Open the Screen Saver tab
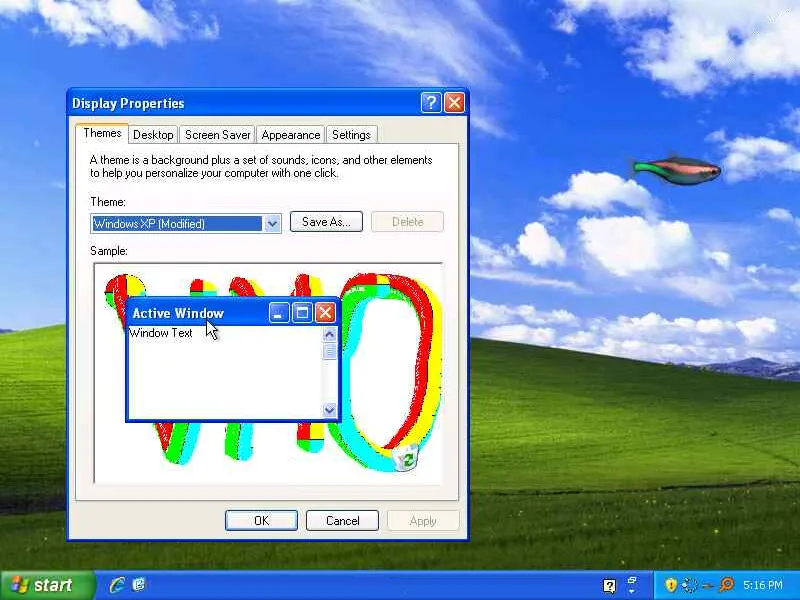 217,135
